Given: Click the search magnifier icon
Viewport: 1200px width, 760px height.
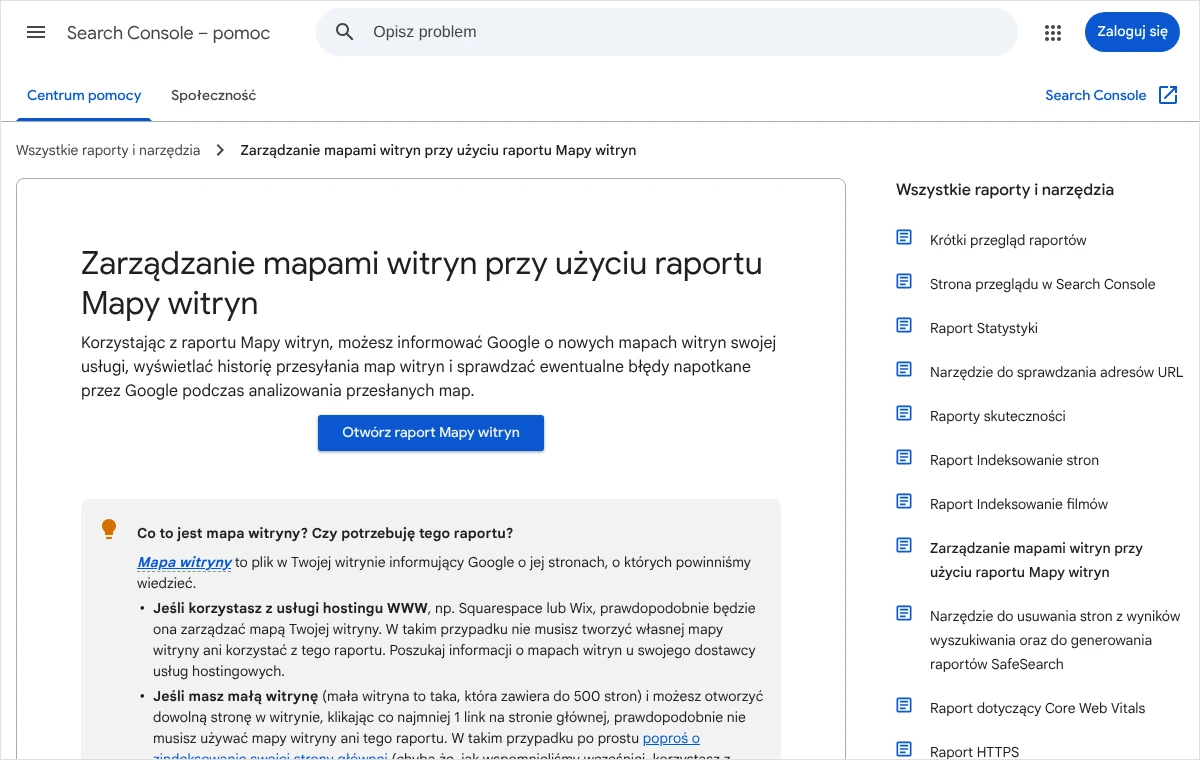Looking at the screenshot, I should coord(345,32).
